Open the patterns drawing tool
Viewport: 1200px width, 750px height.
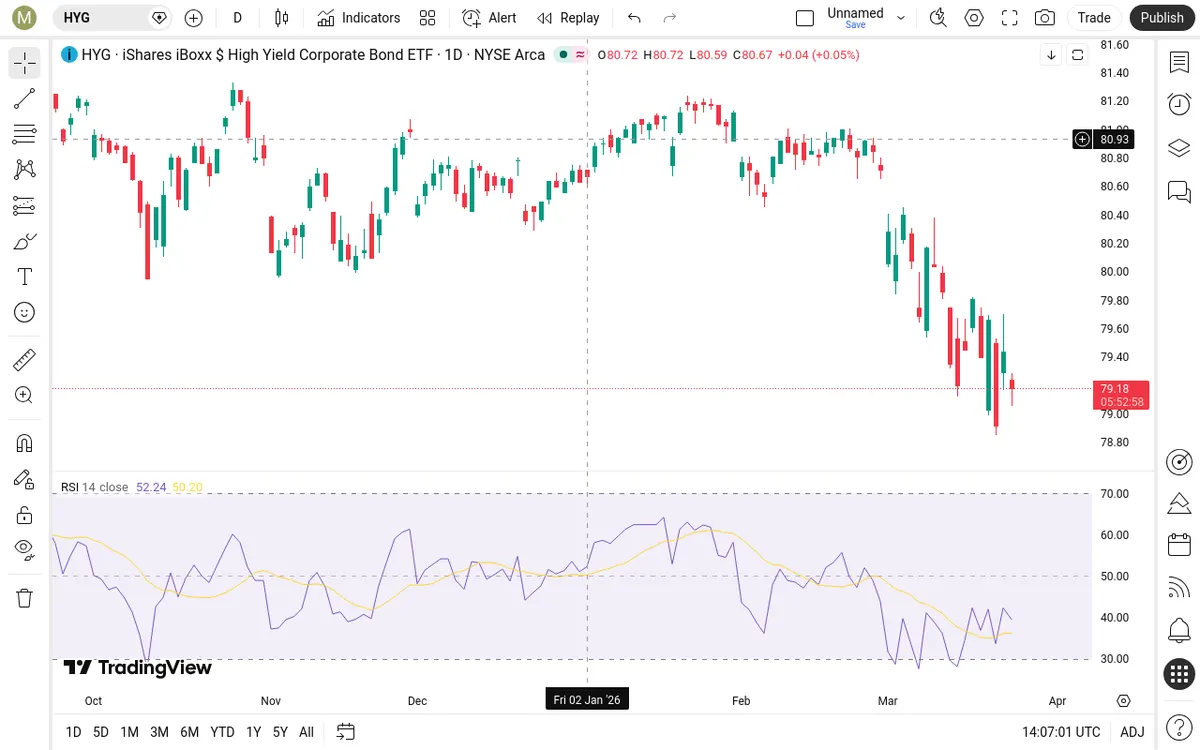coord(25,170)
